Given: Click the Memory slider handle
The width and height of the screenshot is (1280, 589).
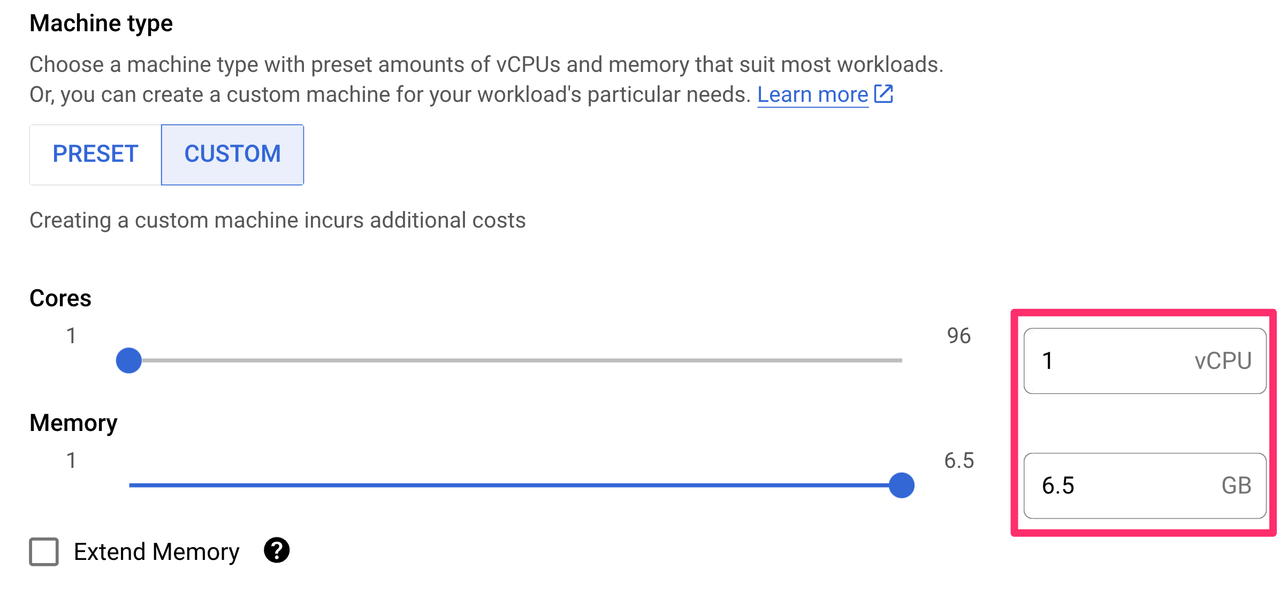Looking at the screenshot, I should 901,485.
